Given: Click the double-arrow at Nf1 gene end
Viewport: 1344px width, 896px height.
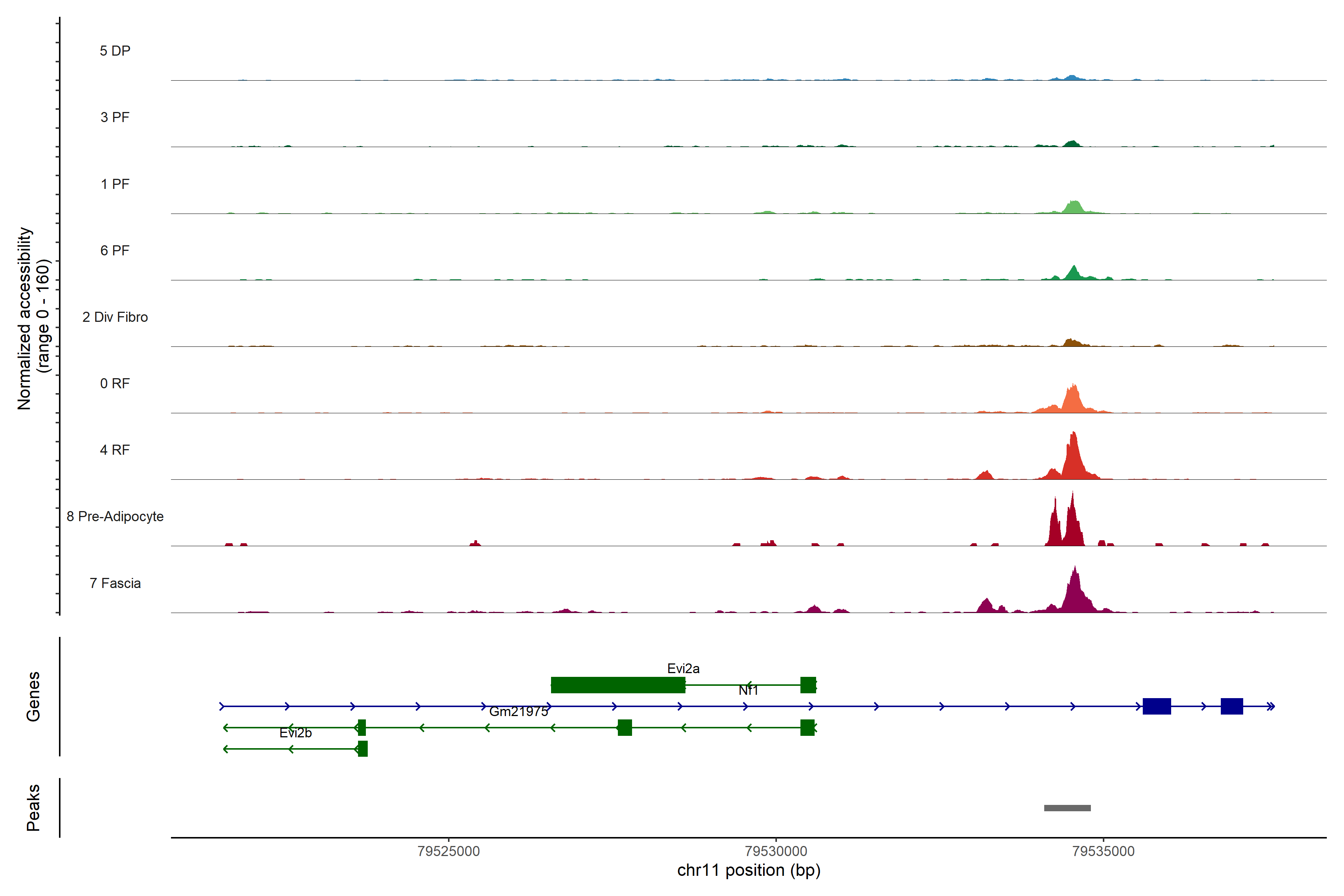Looking at the screenshot, I should (1270, 707).
